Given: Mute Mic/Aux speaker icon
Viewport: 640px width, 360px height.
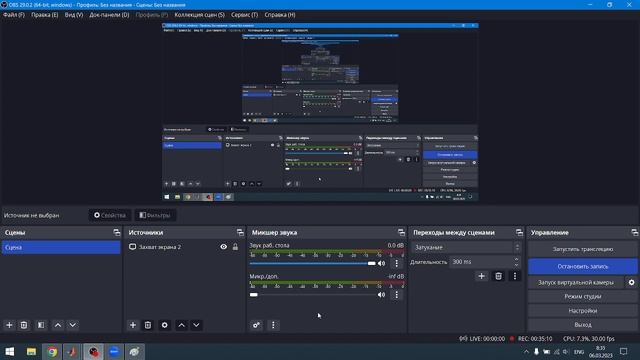Looking at the screenshot, I should point(382,294).
